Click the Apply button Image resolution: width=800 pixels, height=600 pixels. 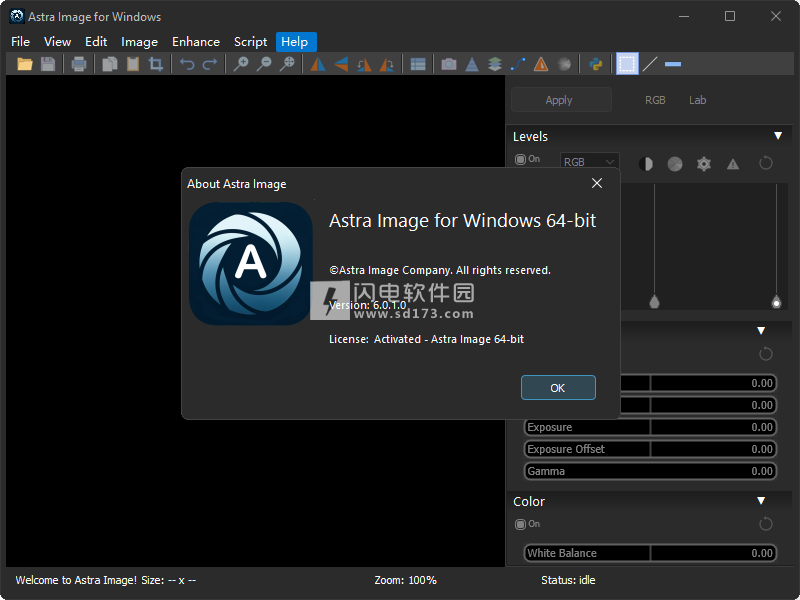coord(561,99)
